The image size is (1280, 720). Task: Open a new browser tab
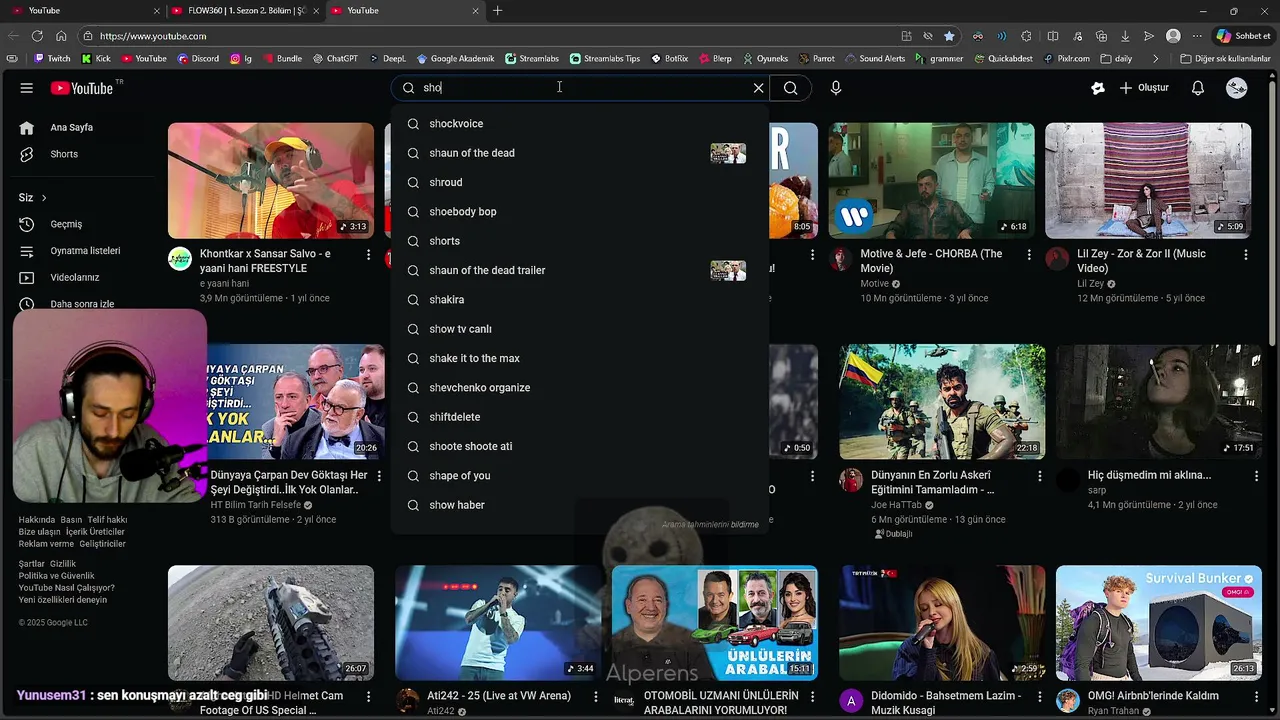[x=497, y=10]
